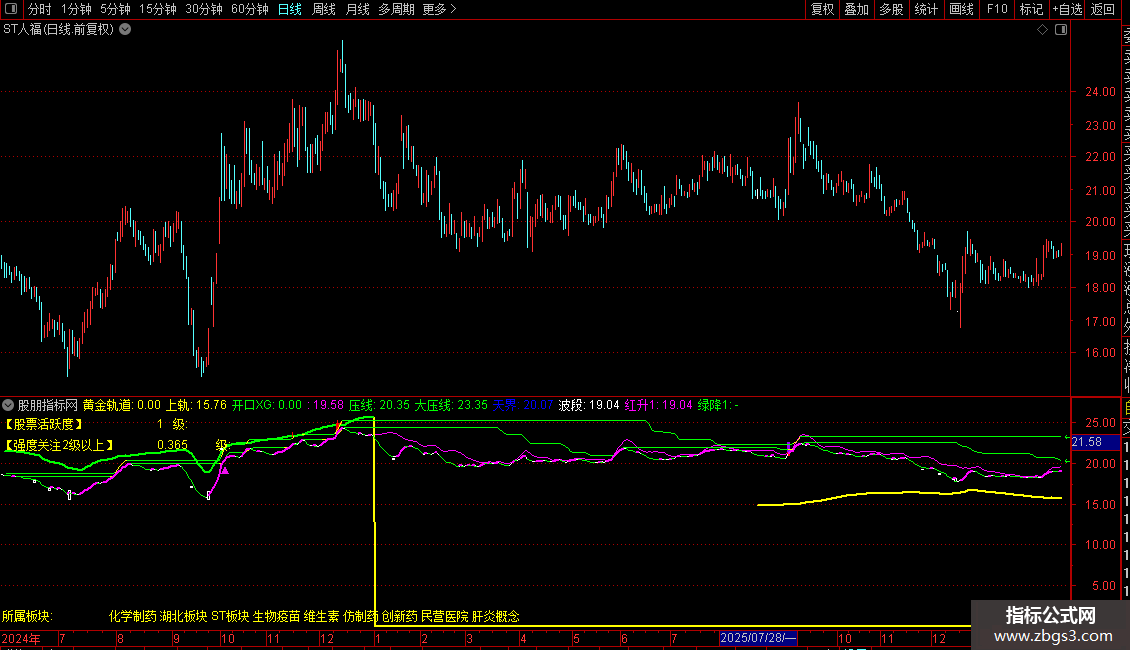Activate the 画线 drawing tool

coord(961,9)
